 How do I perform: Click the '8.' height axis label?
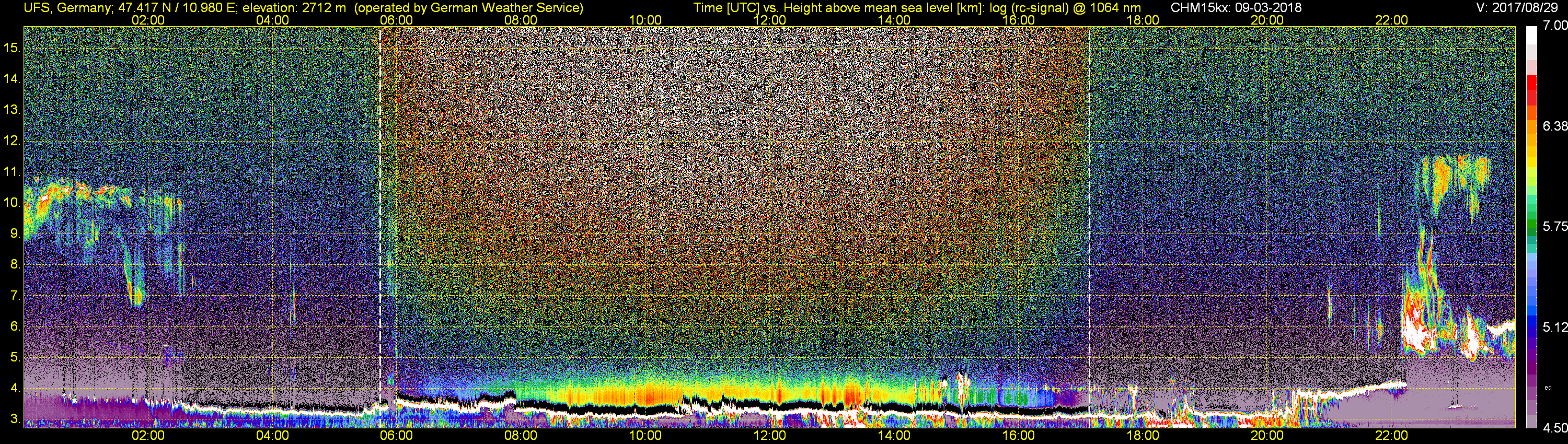(15, 265)
